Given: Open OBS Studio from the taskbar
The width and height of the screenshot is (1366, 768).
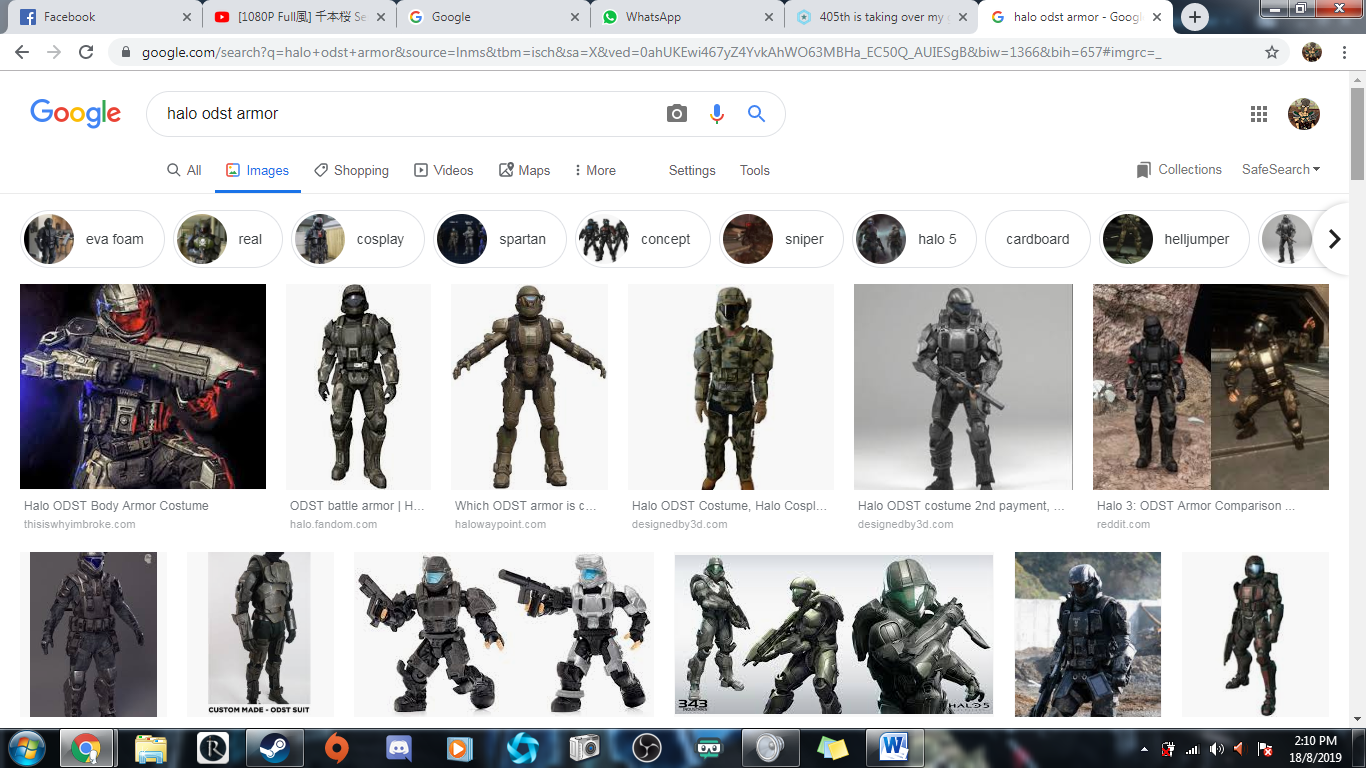Looking at the screenshot, I should 646,748.
